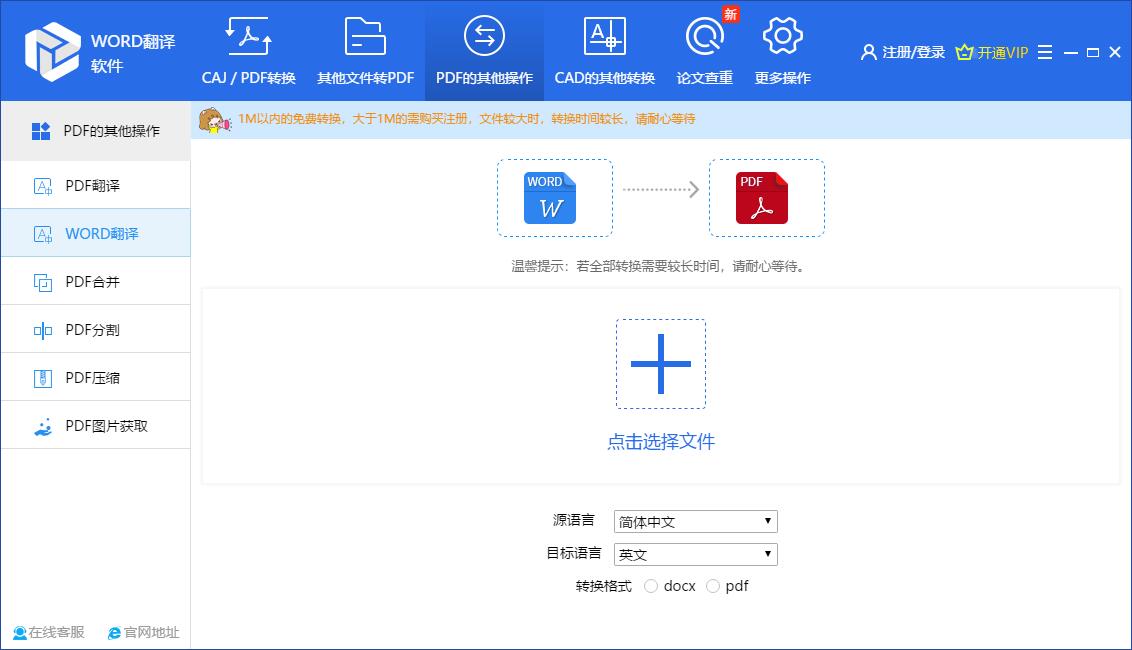Choose 简体中文 as source language

click(695, 521)
